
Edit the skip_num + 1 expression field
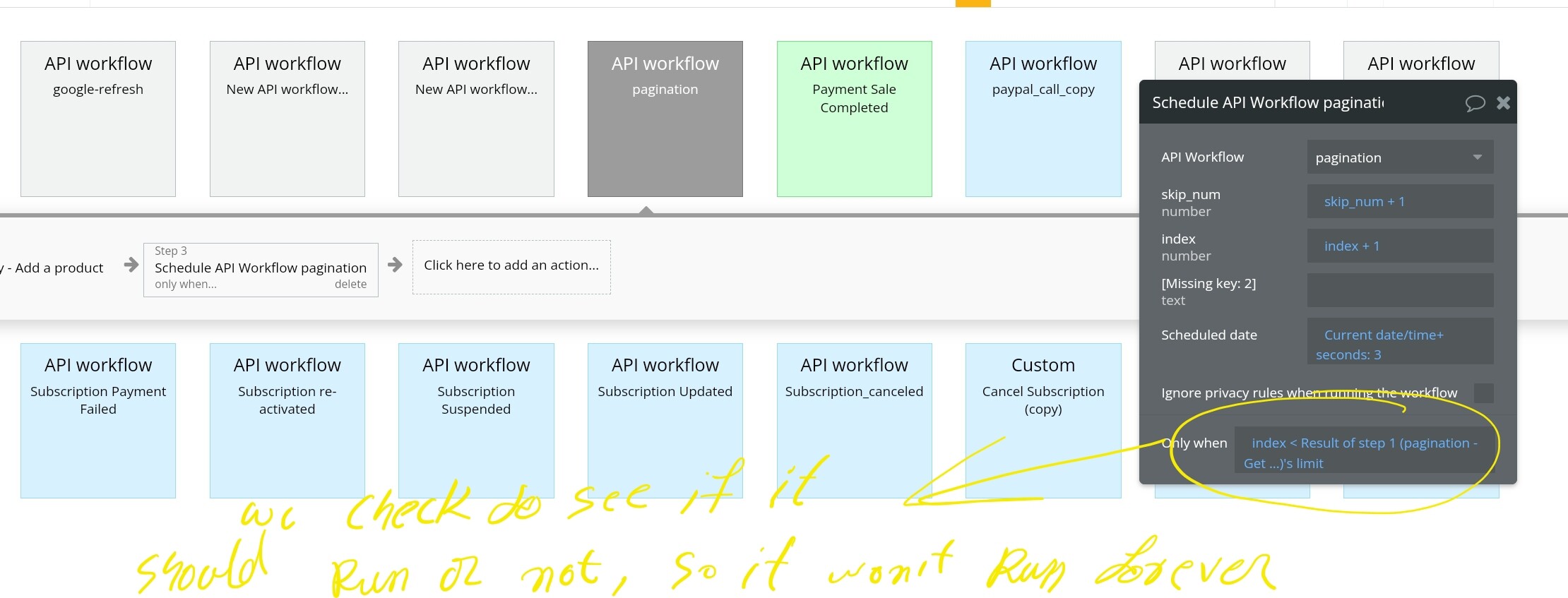1400,201
